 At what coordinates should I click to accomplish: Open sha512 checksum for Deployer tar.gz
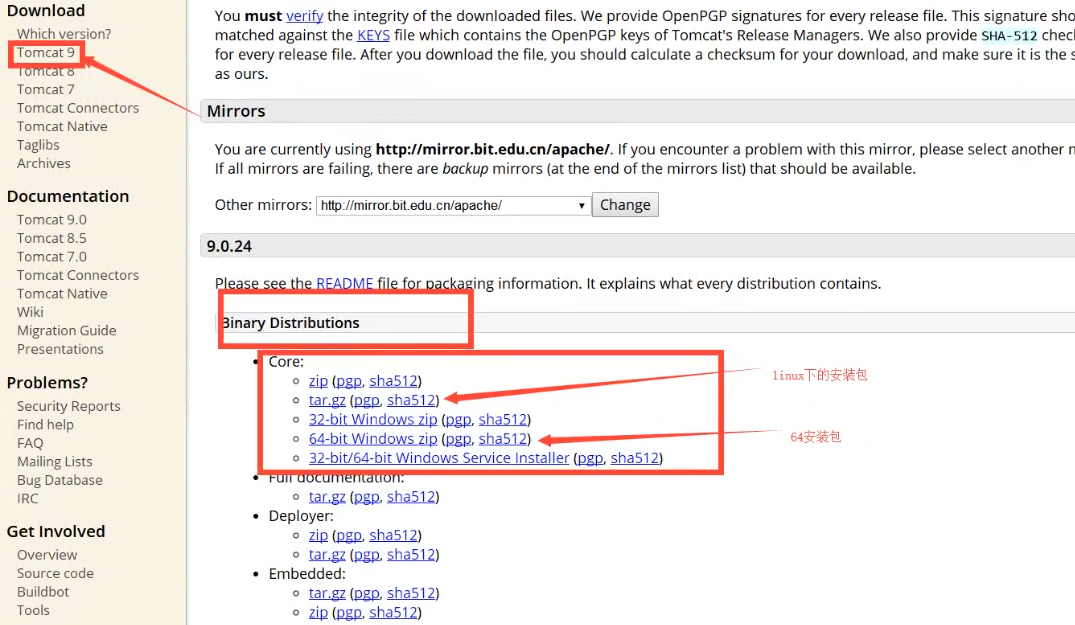tap(411, 554)
